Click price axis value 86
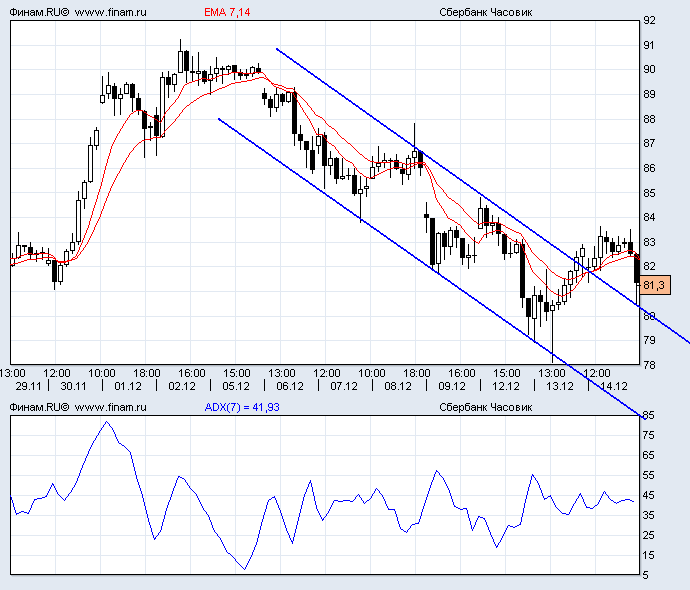Screen dimensions: 690x590 [649, 168]
